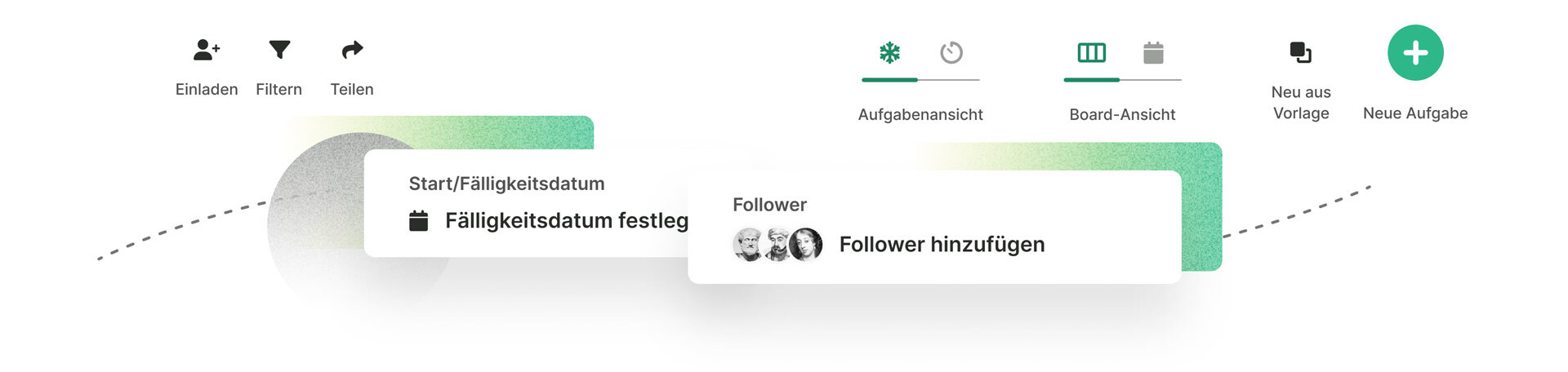Click the Neu aus Vorlage copy icon
1568x372 pixels.
[x=1300, y=53]
